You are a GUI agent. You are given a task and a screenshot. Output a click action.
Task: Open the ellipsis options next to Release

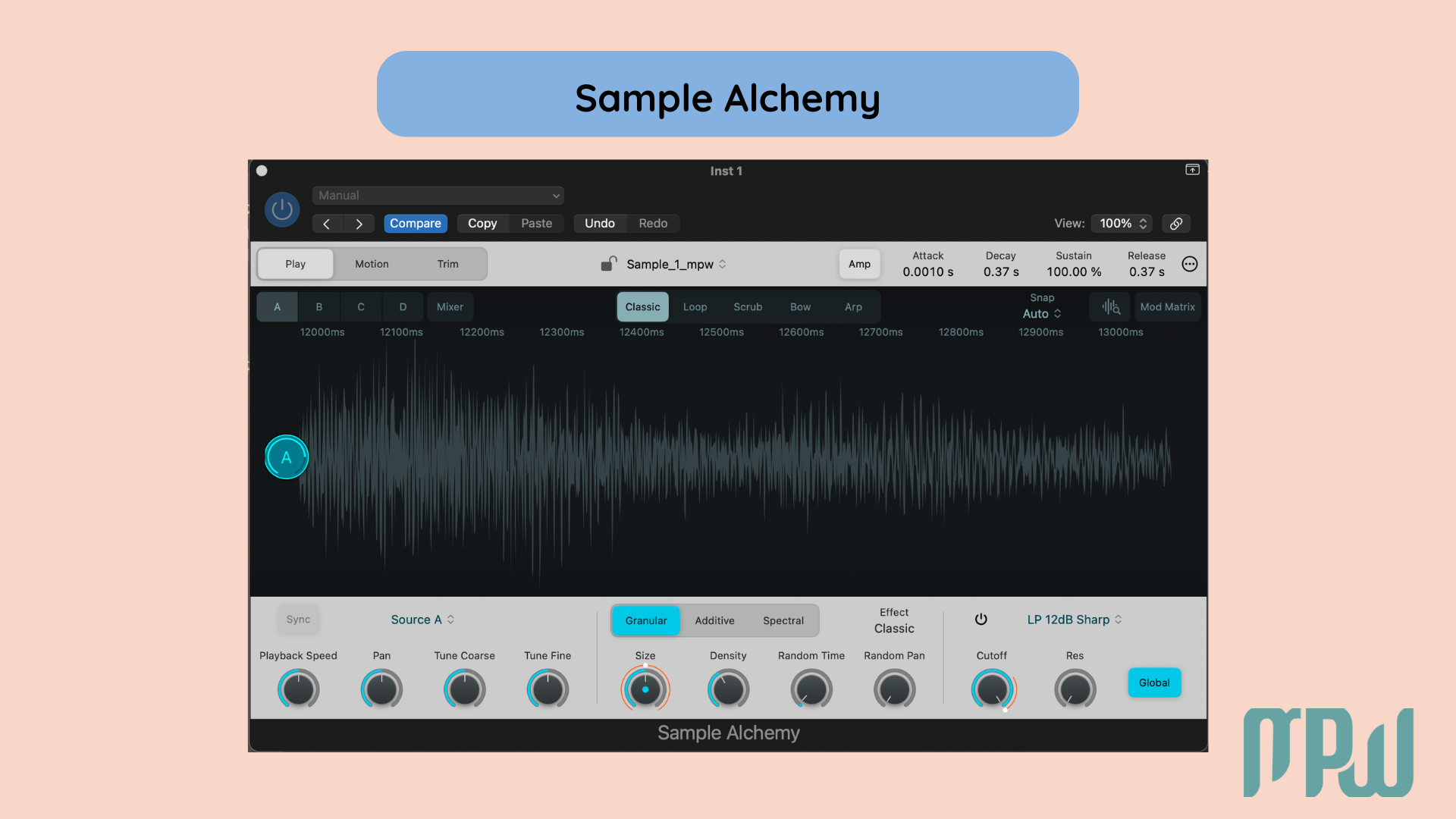[1189, 264]
